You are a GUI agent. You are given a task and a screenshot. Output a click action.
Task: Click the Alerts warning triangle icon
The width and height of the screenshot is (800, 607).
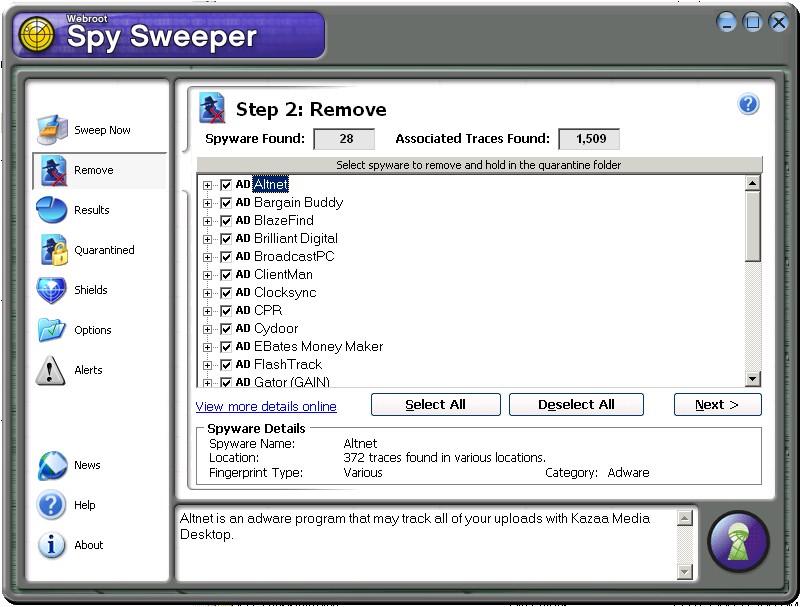pyautogui.click(x=50, y=370)
